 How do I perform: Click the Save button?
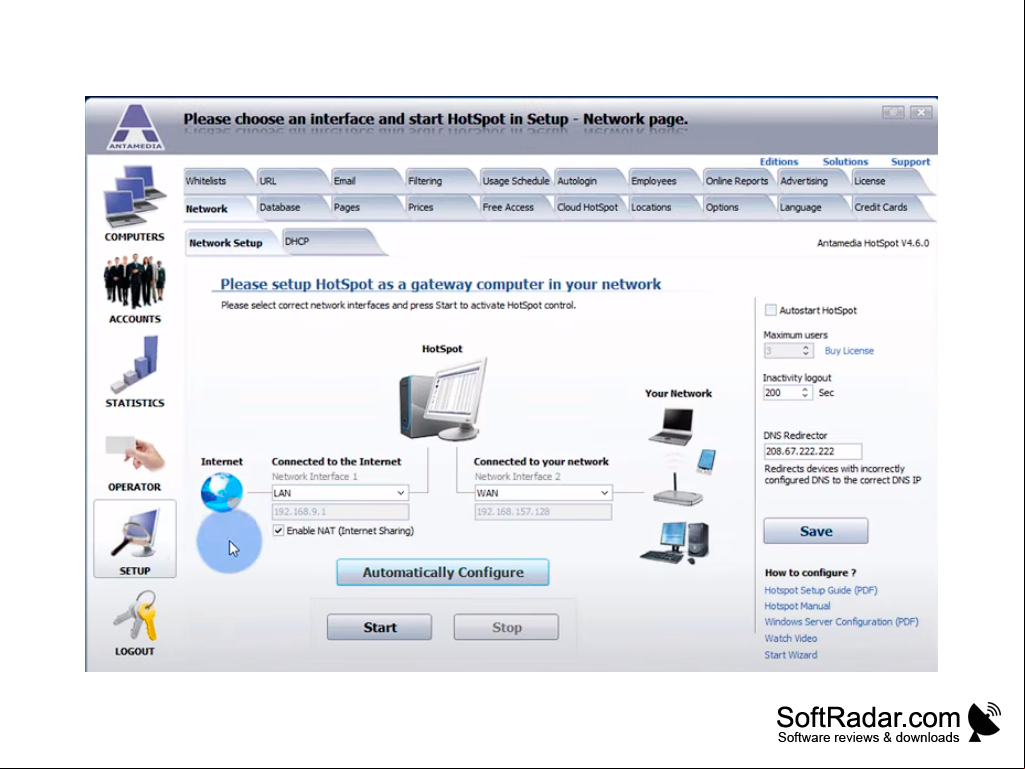coord(816,531)
